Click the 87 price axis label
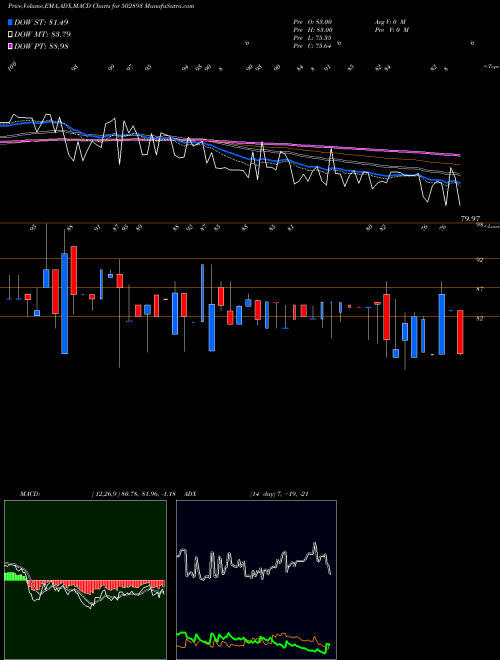500x660 pixels. [479, 289]
